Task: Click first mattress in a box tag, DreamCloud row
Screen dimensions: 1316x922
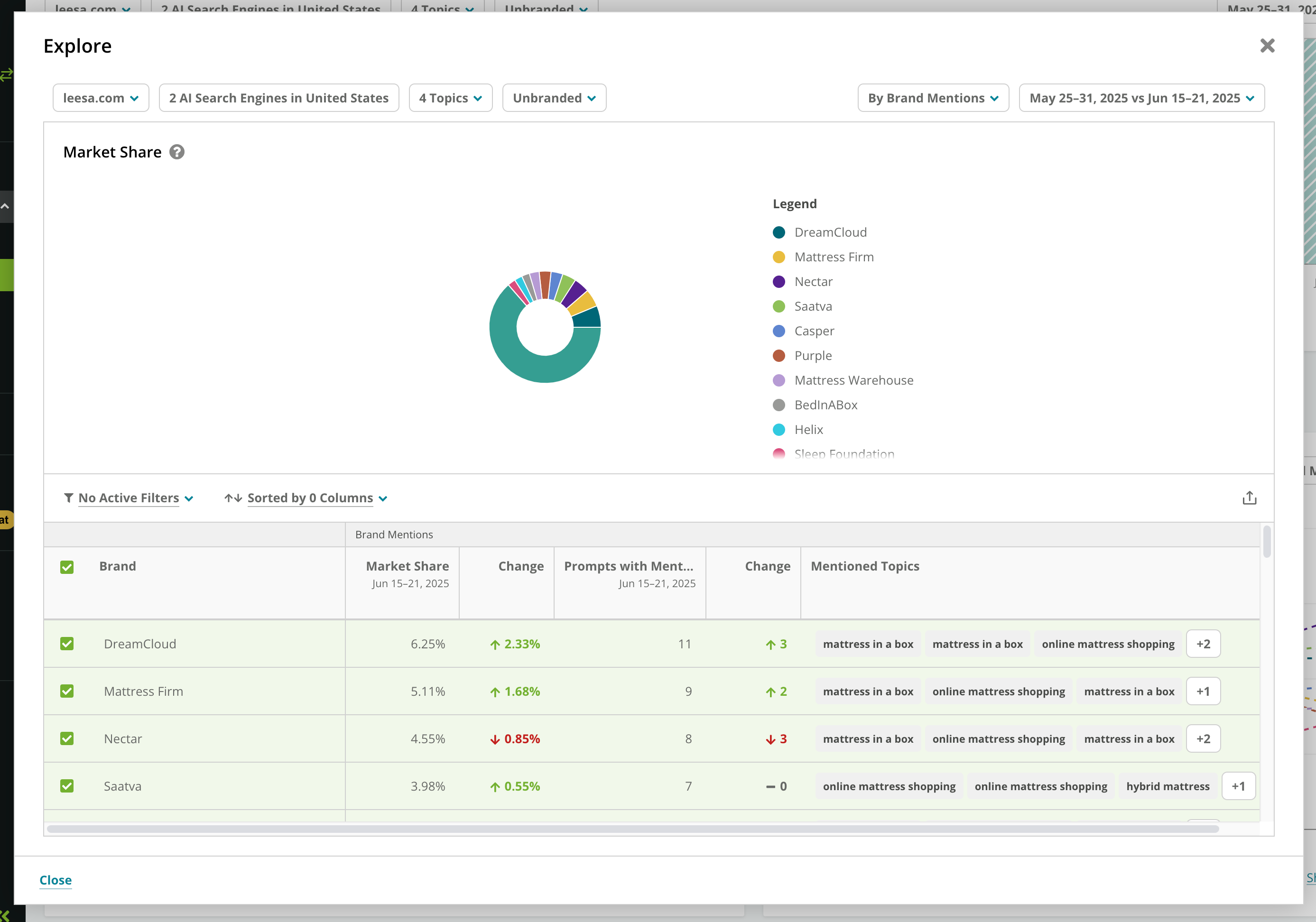Action: pyautogui.click(x=868, y=644)
